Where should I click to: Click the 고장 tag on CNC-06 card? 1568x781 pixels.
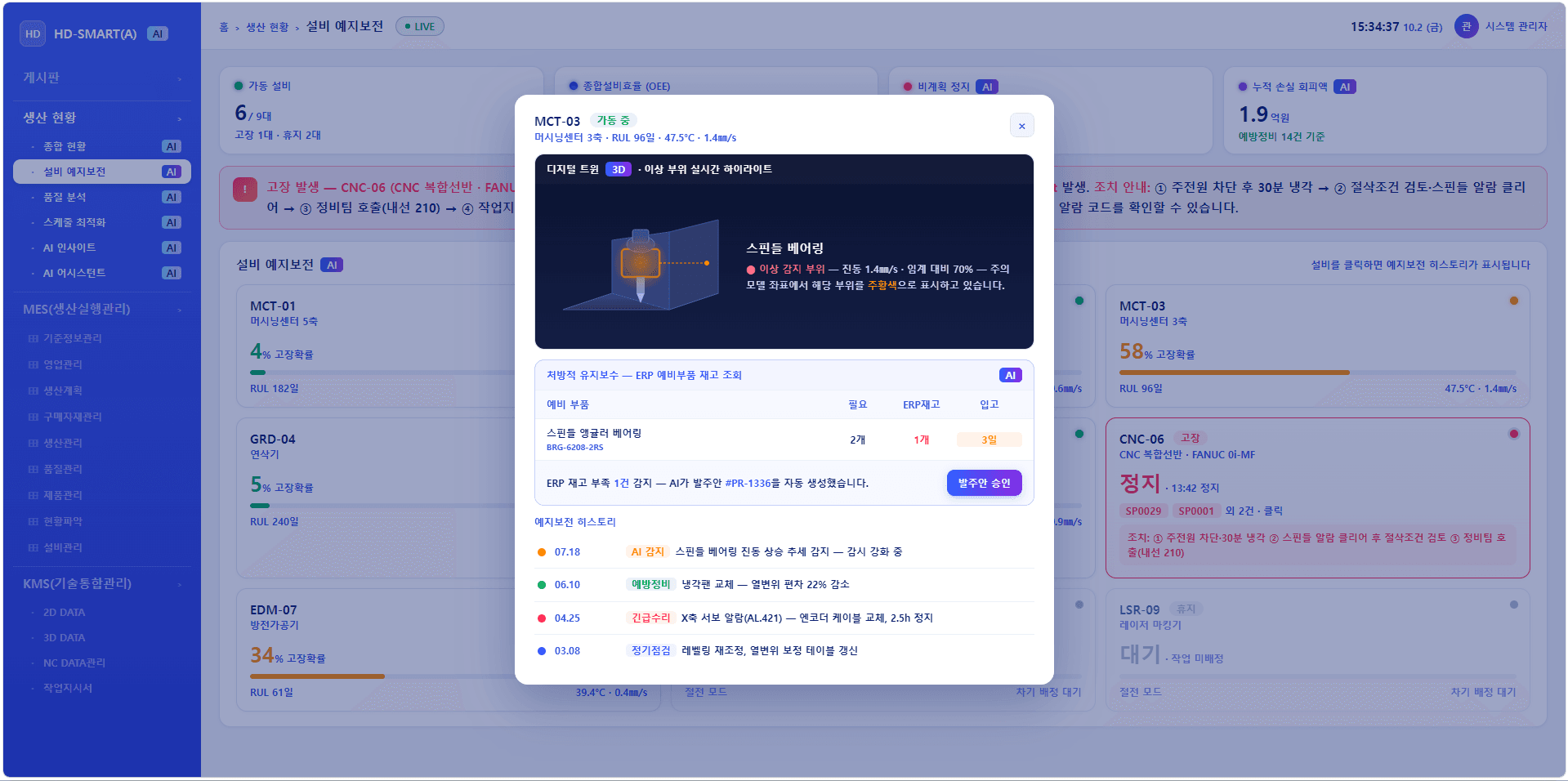[1191, 438]
